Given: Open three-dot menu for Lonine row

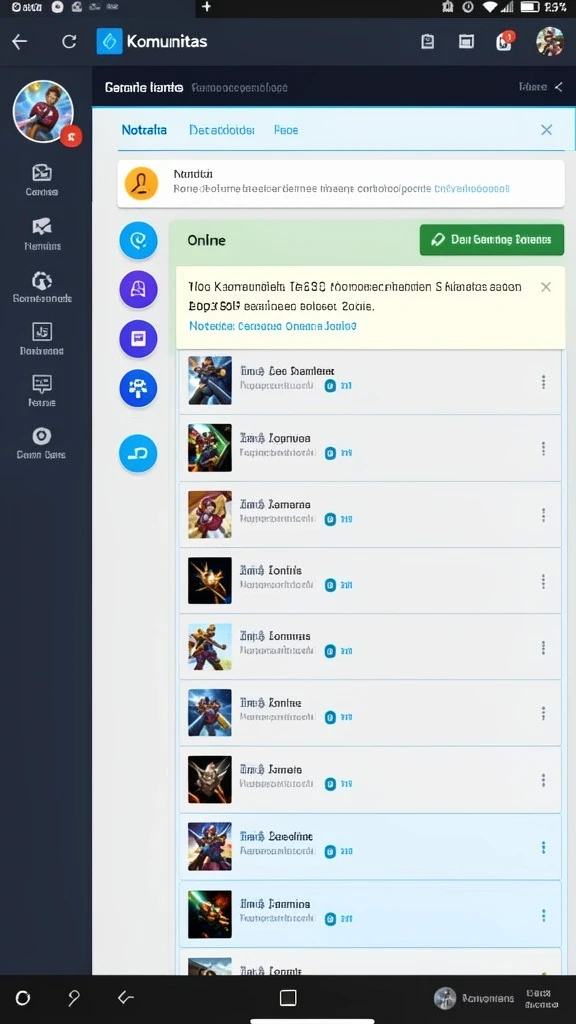Looking at the screenshot, I should tap(543, 714).
